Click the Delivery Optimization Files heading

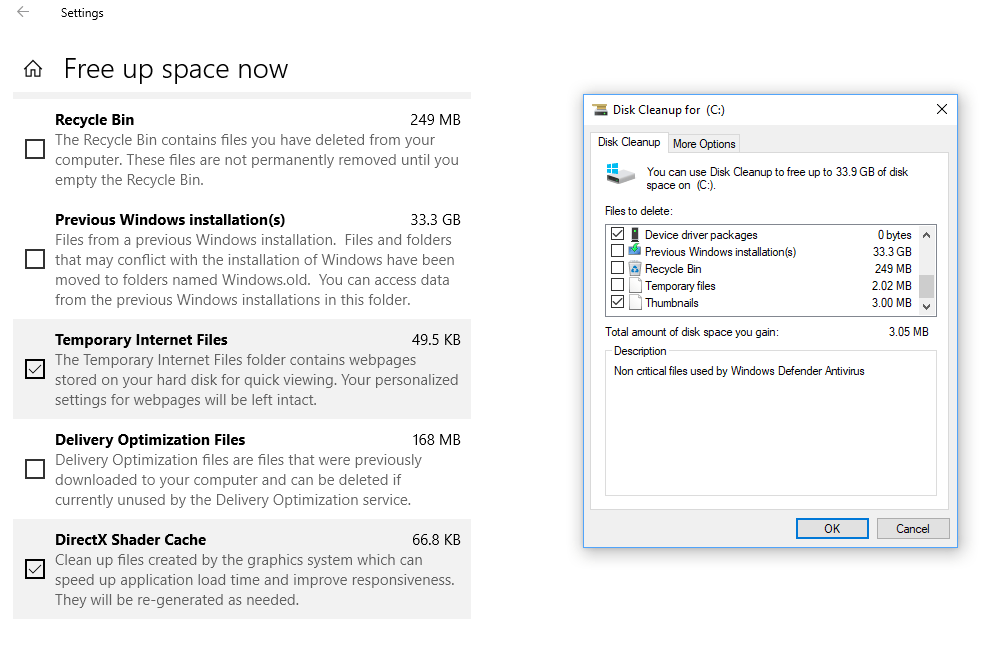tap(150, 440)
